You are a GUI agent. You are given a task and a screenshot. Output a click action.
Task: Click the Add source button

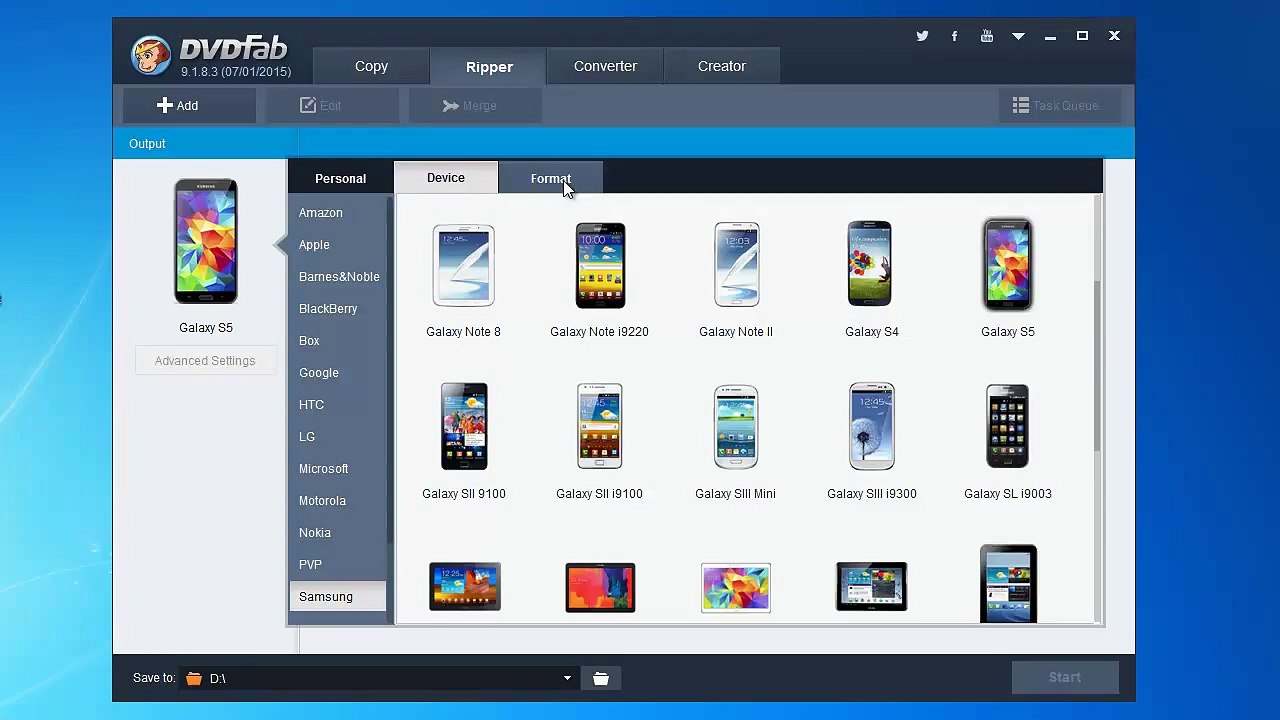tap(189, 105)
